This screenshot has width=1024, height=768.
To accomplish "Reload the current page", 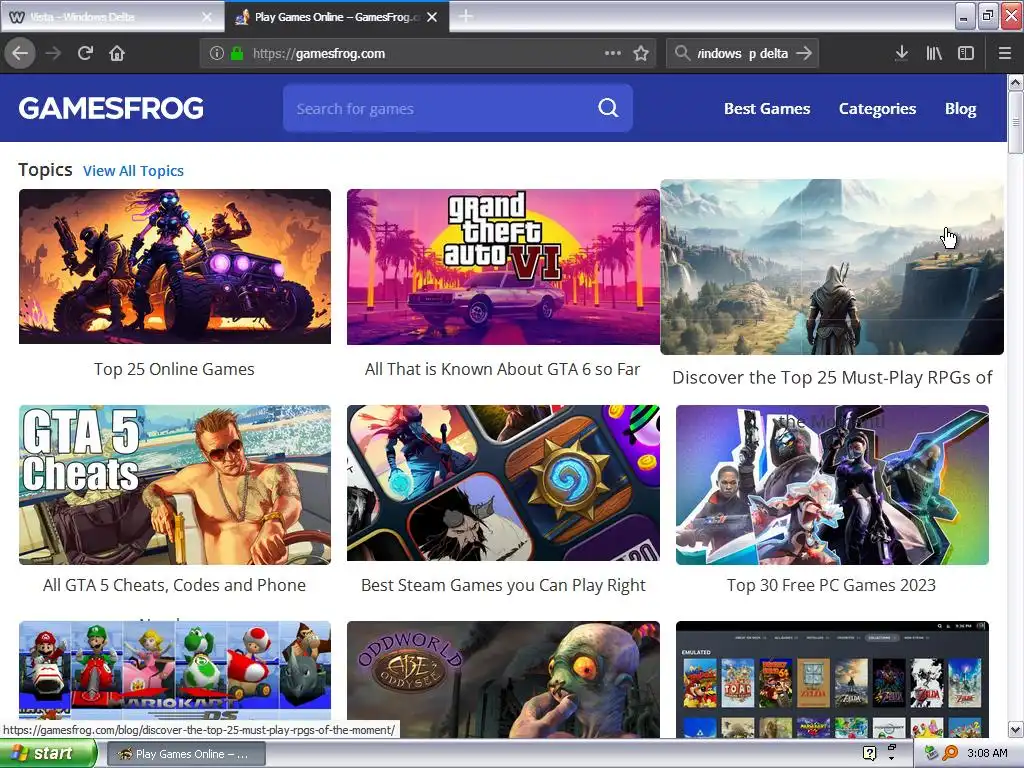I will (85, 54).
